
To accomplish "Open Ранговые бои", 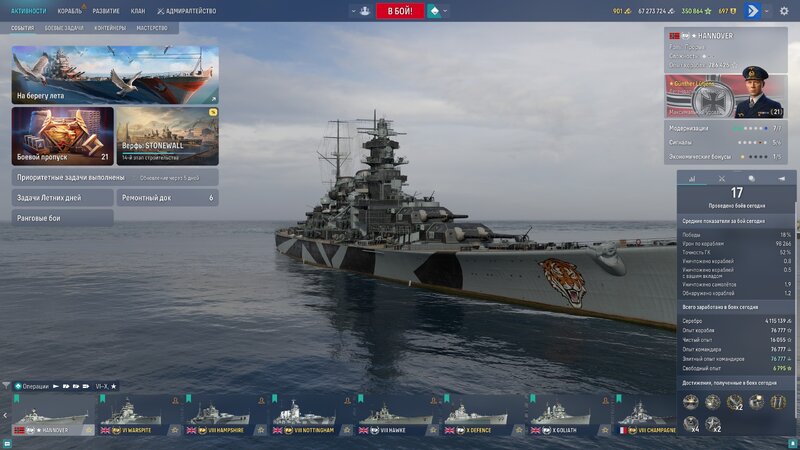I will 63,218.
